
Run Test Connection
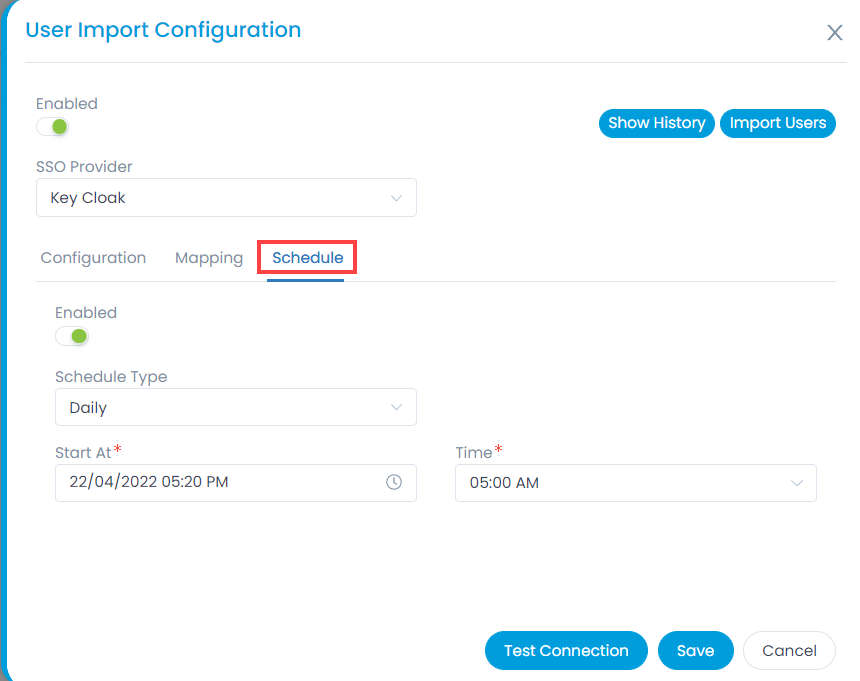tap(566, 650)
